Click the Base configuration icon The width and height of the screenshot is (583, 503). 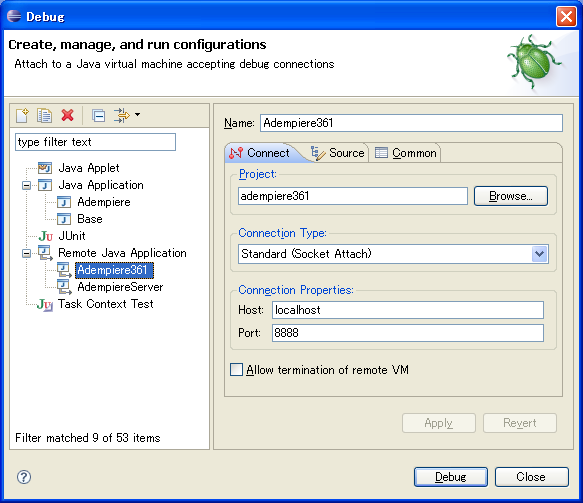[64, 219]
